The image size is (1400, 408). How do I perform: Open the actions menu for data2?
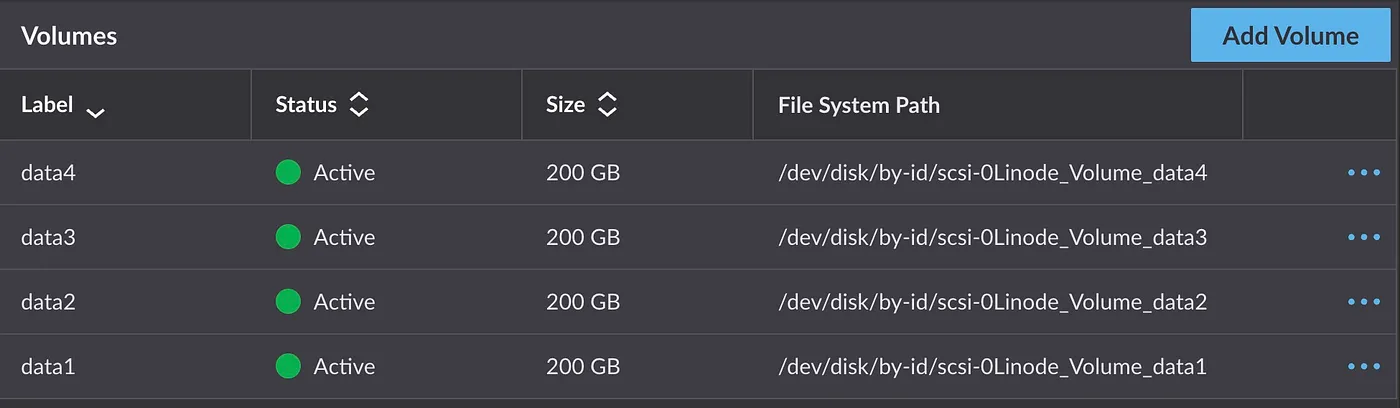pyautogui.click(x=1363, y=301)
